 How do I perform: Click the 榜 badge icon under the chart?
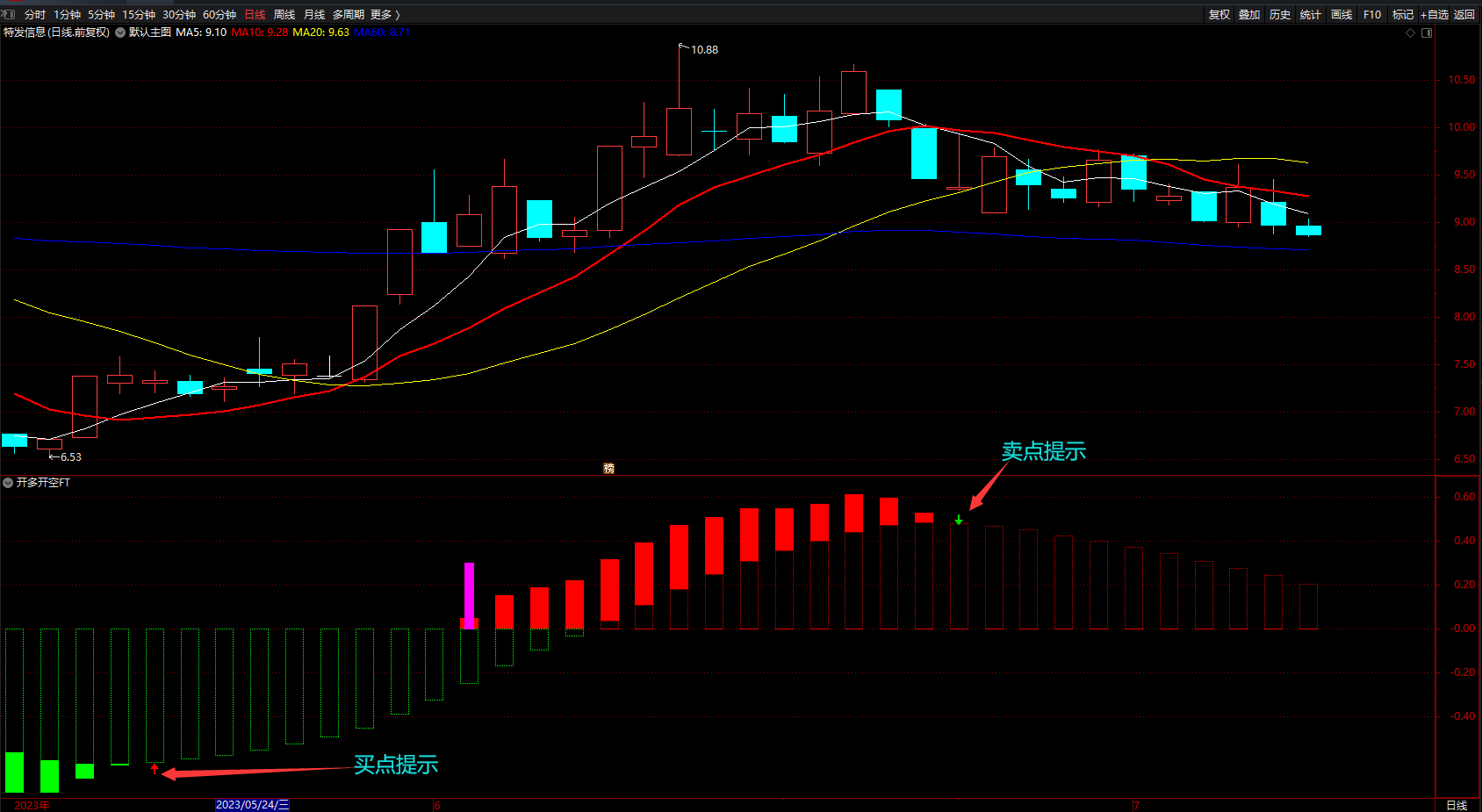click(608, 469)
